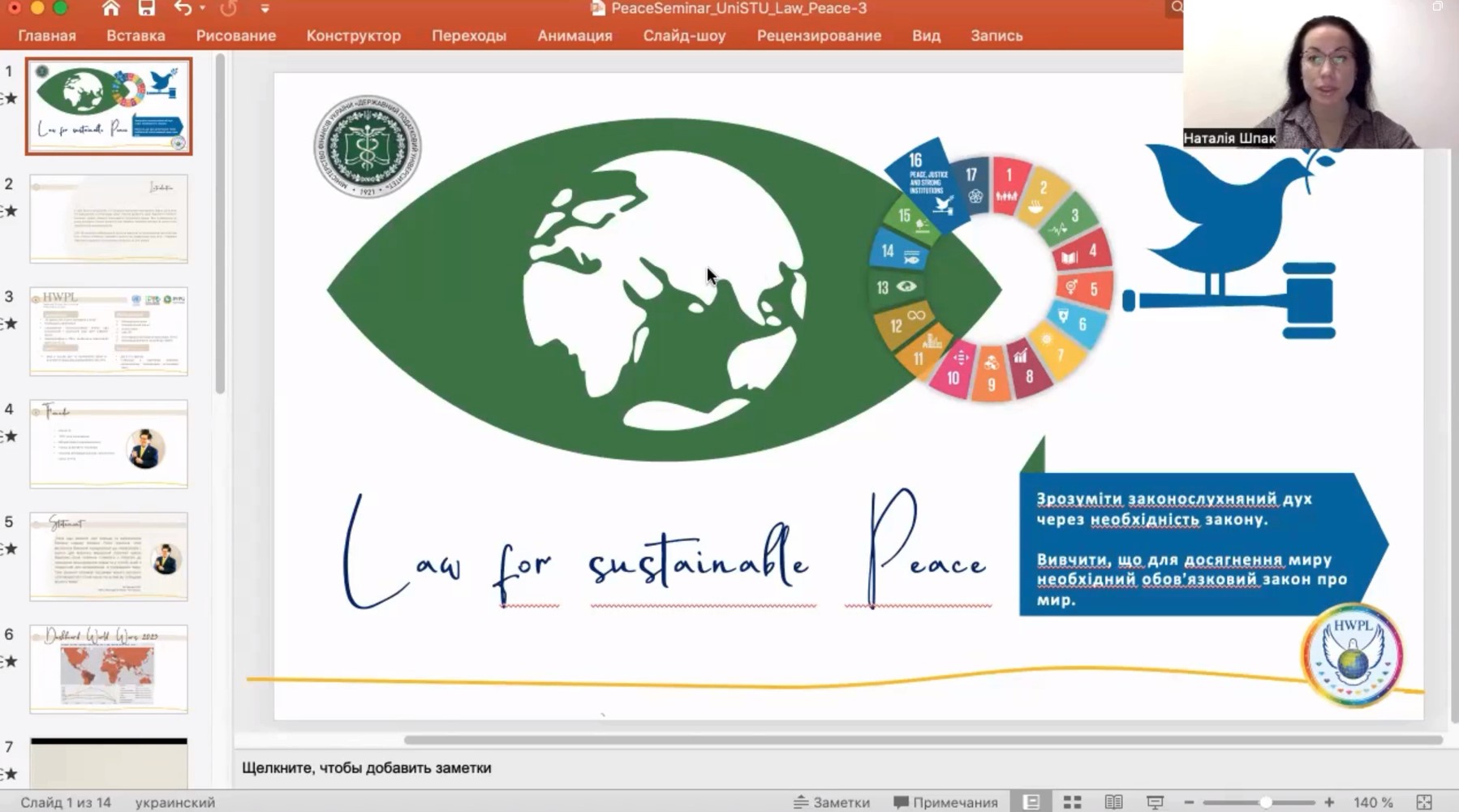Select the SDG color wheel image
This screenshot has width=1459, height=812.
coord(992,272)
